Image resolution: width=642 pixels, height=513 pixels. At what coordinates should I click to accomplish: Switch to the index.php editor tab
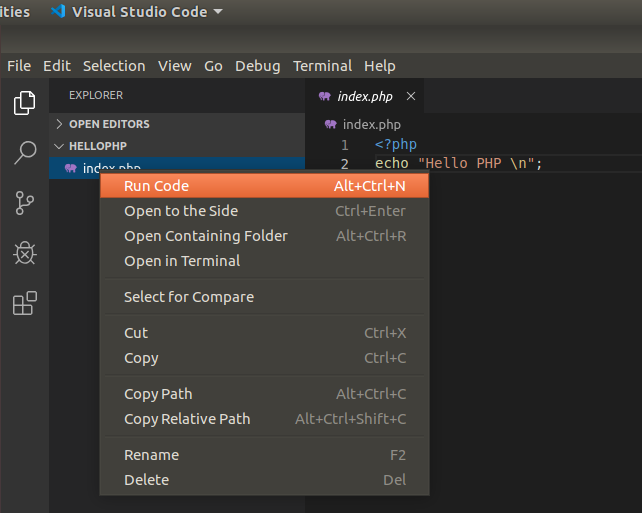click(364, 96)
